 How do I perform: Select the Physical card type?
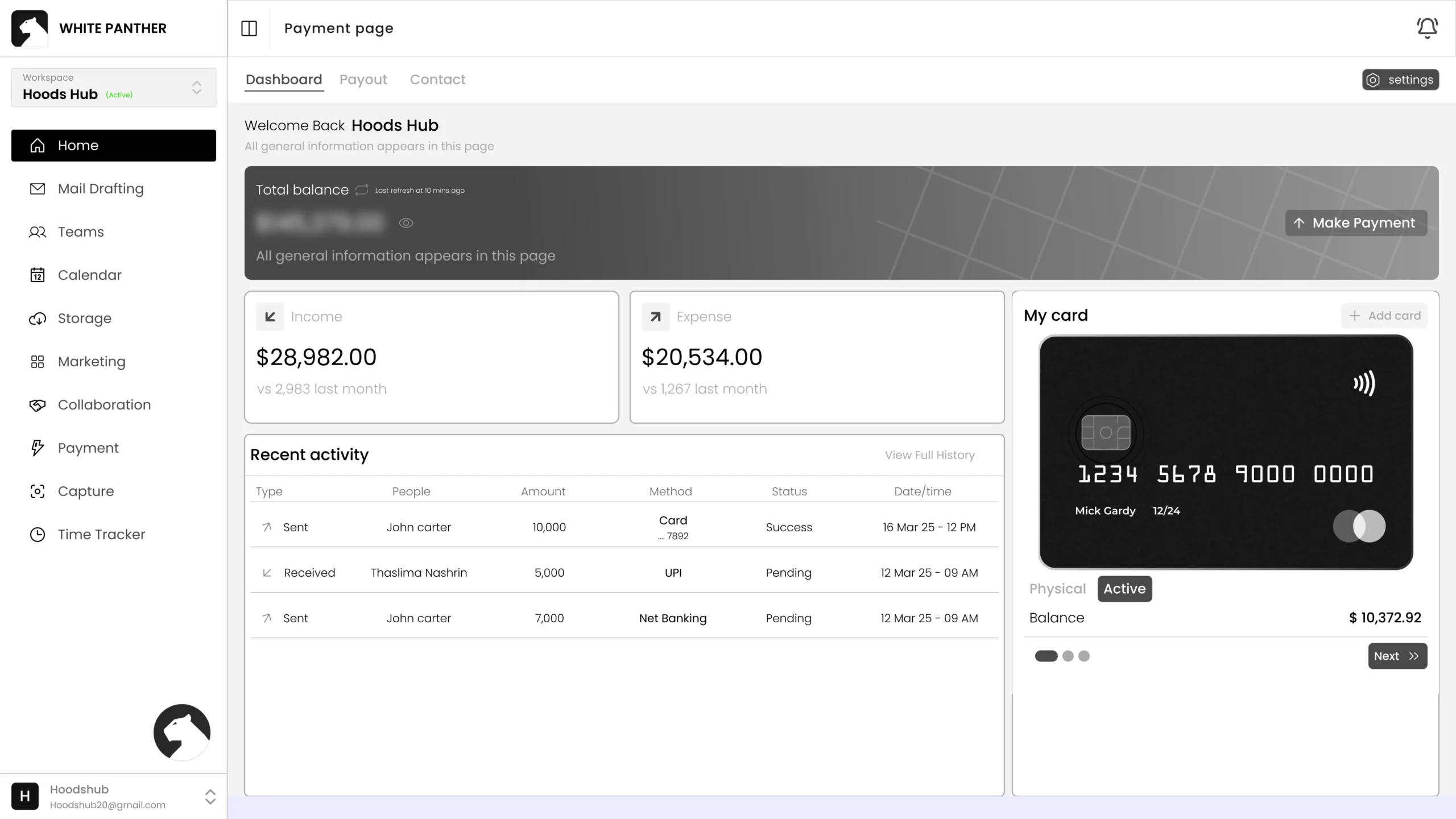click(x=1057, y=589)
